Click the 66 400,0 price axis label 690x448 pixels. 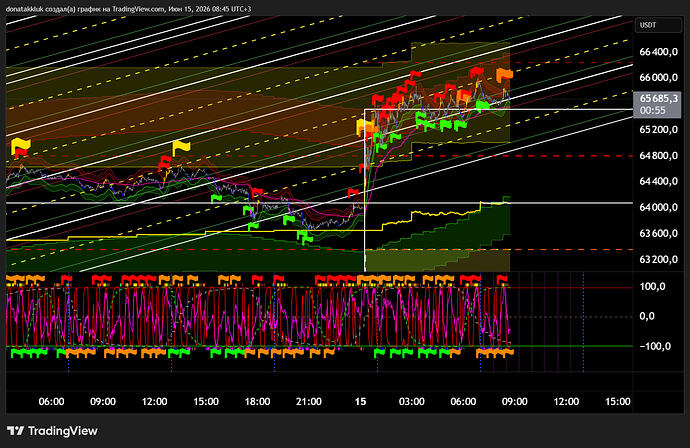pos(658,52)
